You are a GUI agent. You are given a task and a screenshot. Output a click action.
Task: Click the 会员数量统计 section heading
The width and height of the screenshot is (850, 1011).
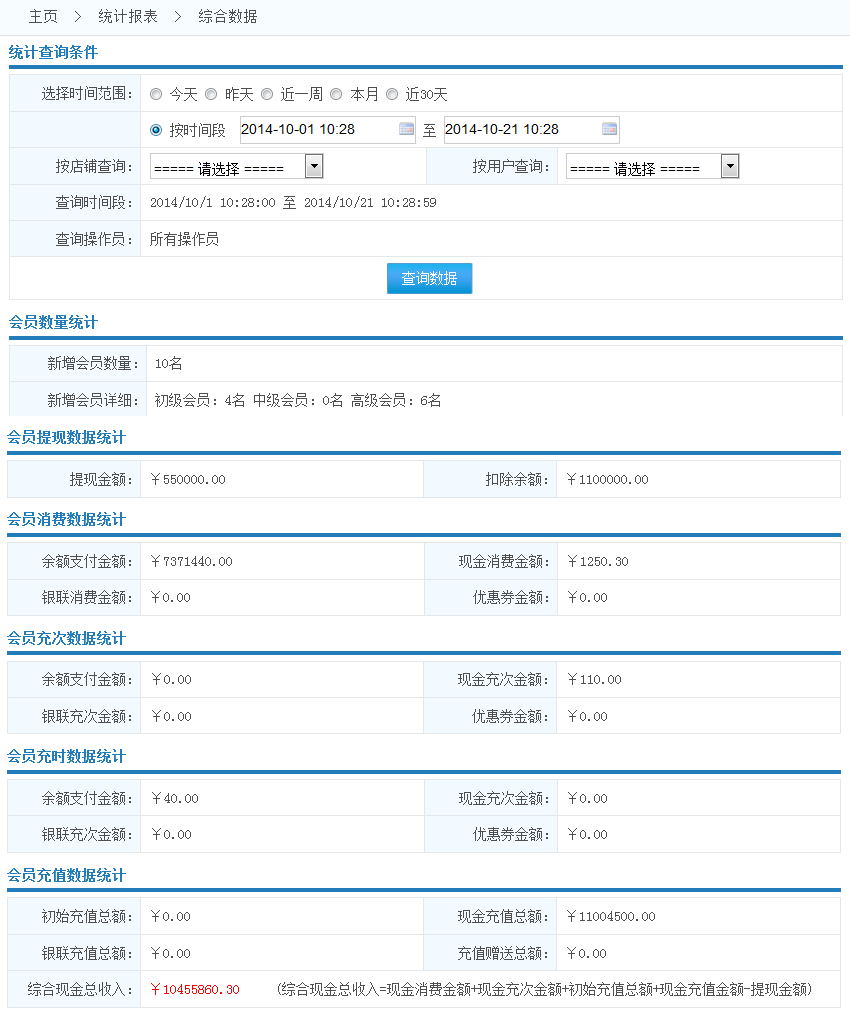point(53,322)
